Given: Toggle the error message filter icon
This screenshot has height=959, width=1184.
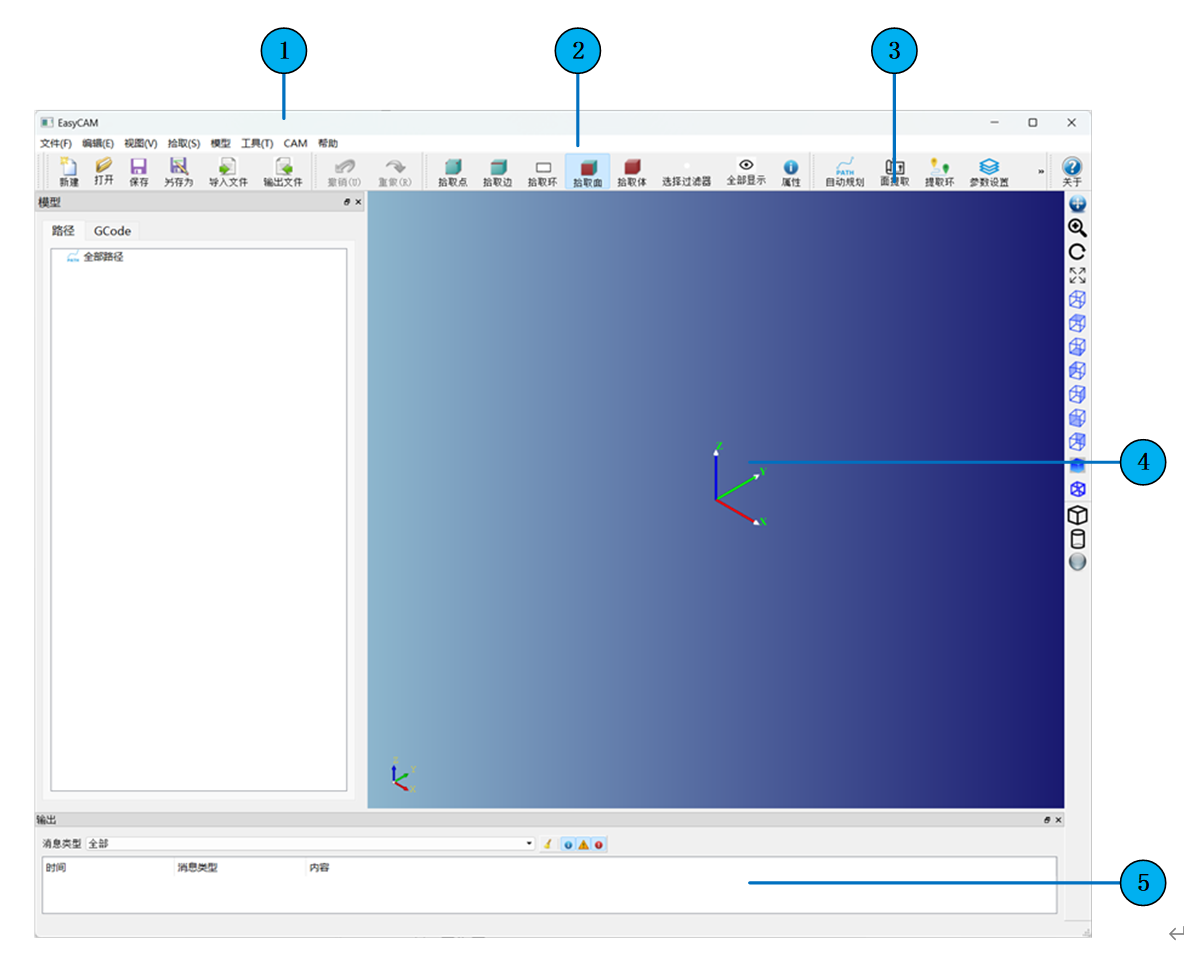Looking at the screenshot, I should pyautogui.click(x=599, y=845).
